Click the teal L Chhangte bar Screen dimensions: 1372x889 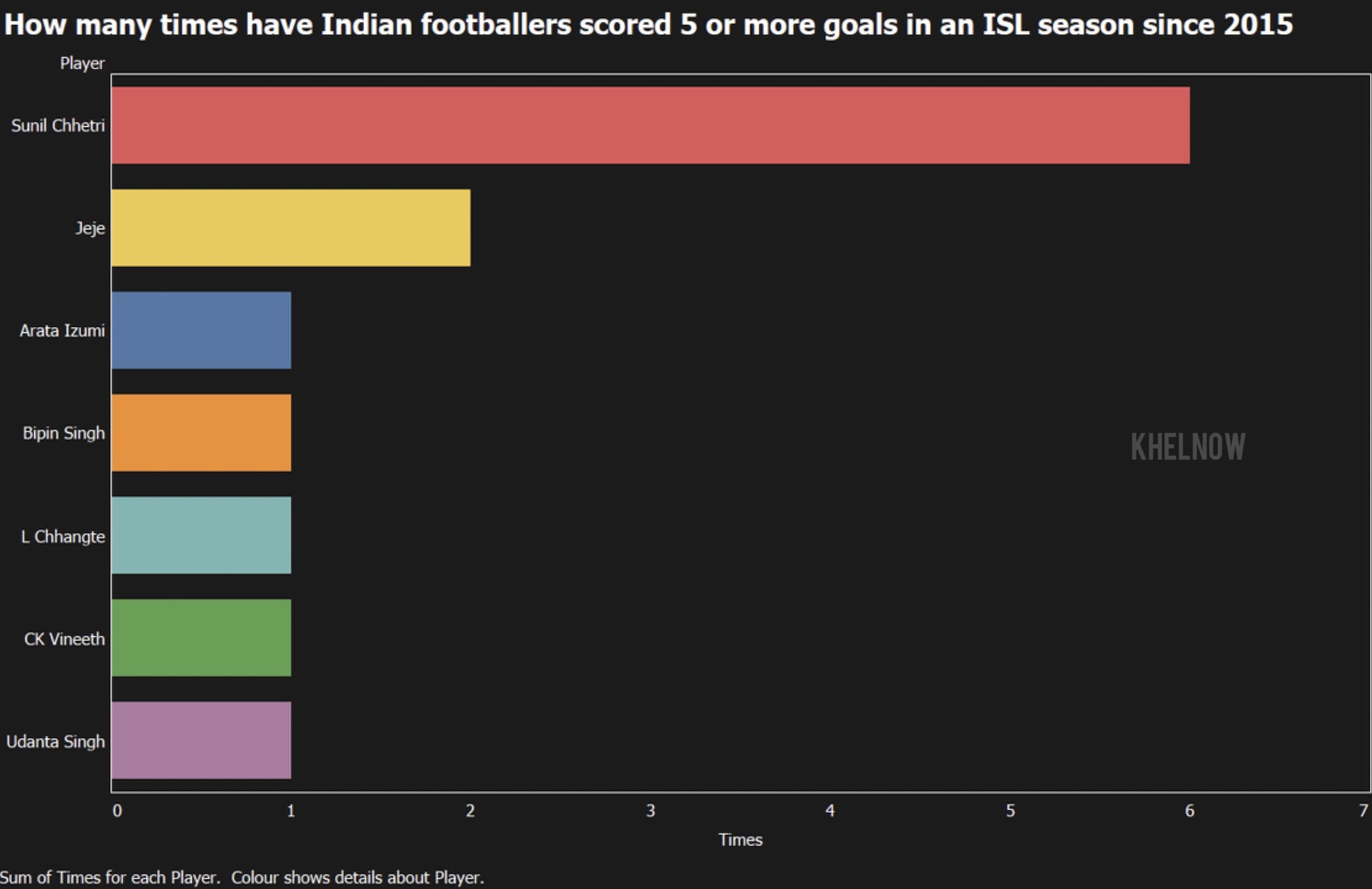(x=201, y=535)
